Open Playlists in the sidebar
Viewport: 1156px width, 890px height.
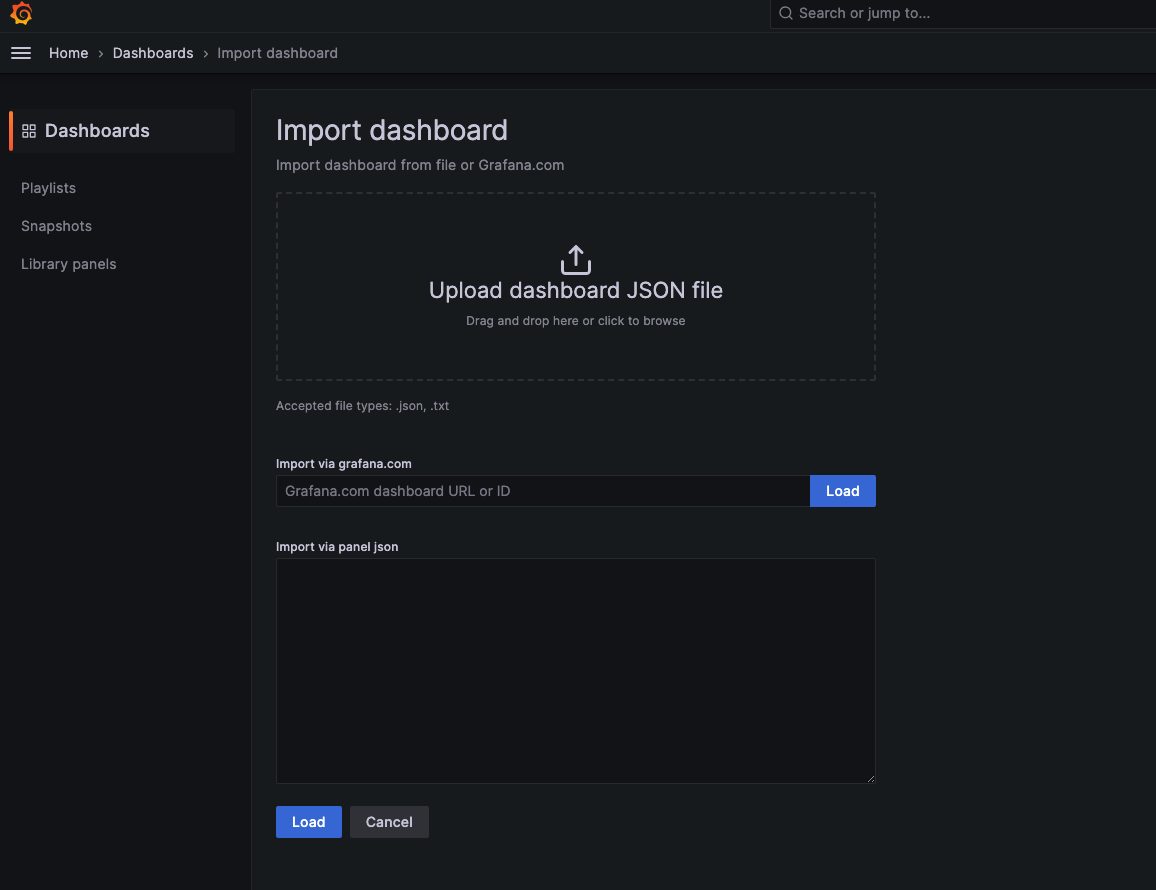[48, 188]
